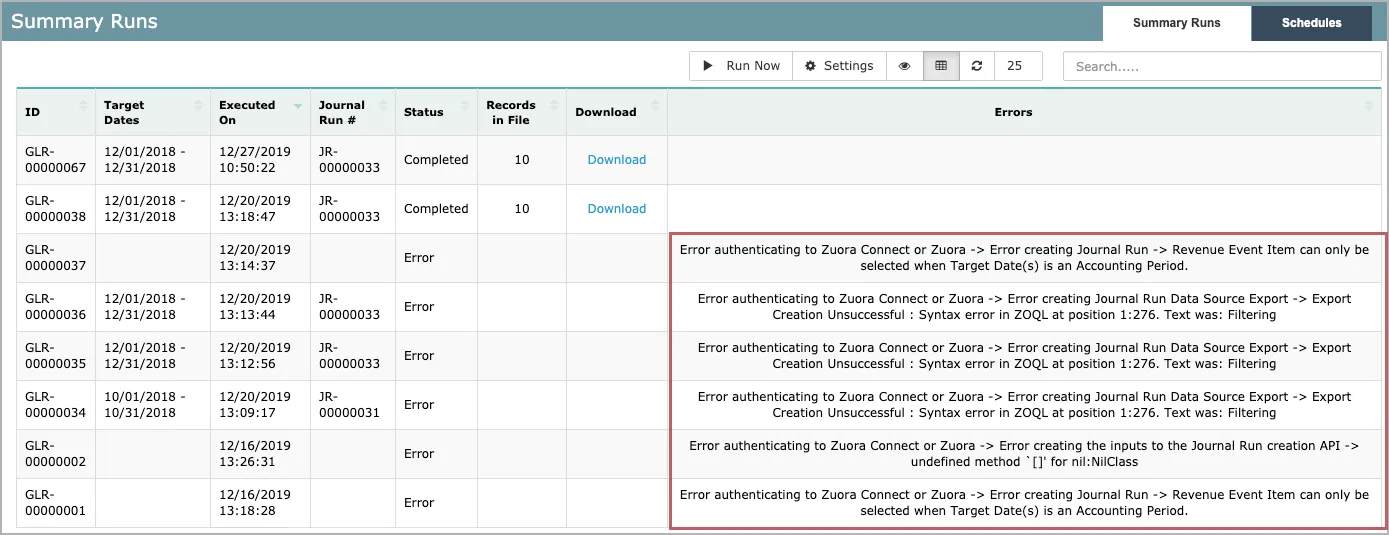Sort by the Journal Run # column
The width and height of the screenshot is (1389, 535).
(353, 112)
